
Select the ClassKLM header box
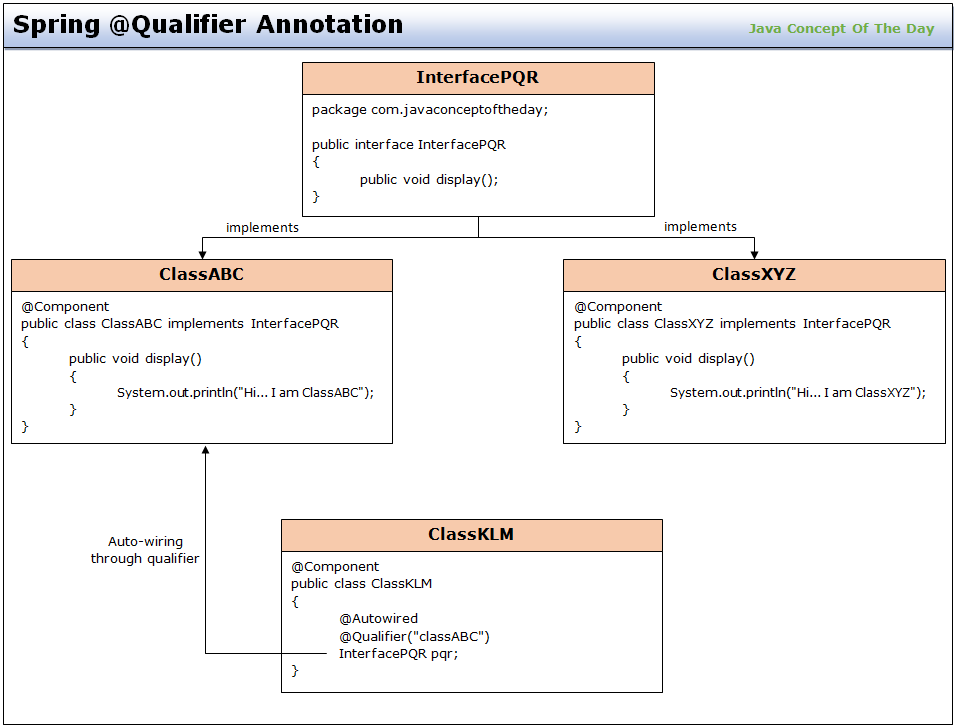[471, 535]
